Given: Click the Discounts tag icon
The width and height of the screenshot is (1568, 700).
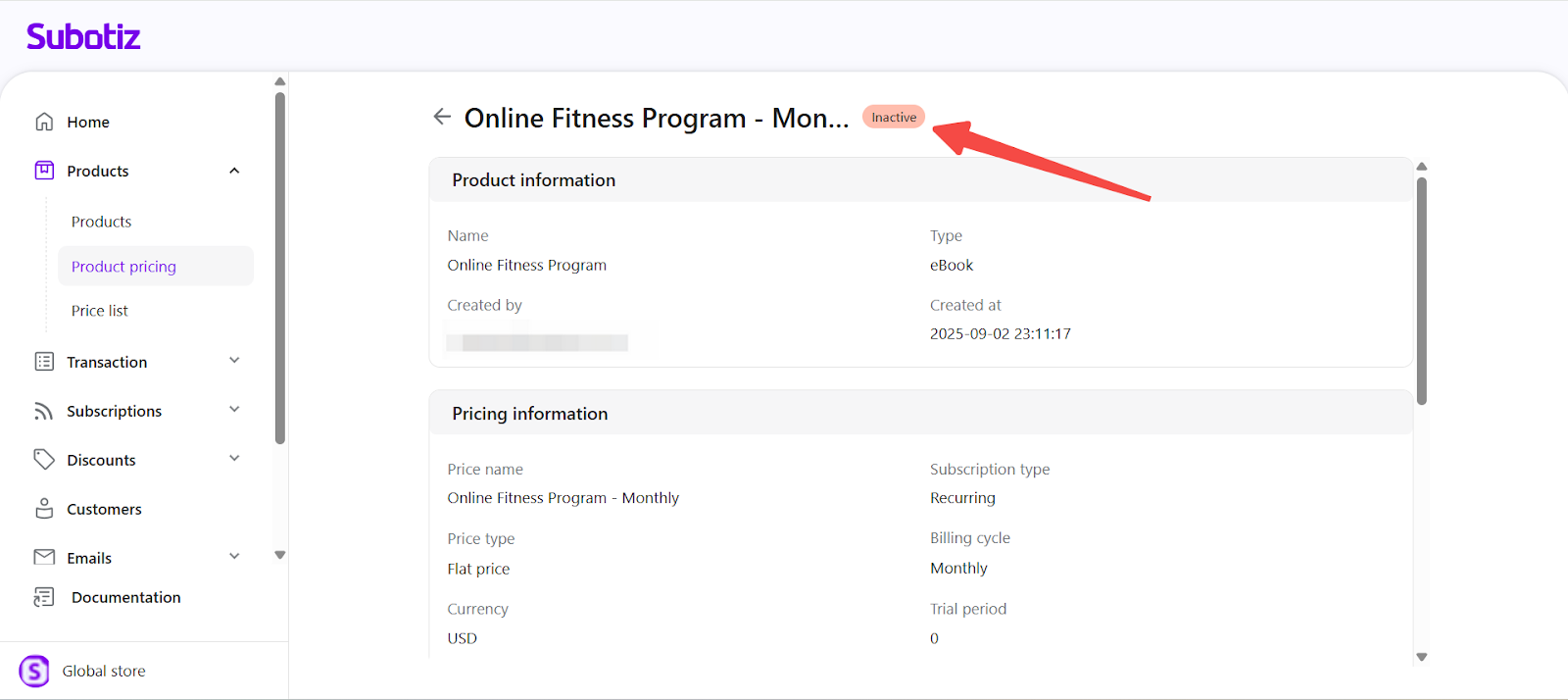Looking at the screenshot, I should [x=44, y=459].
